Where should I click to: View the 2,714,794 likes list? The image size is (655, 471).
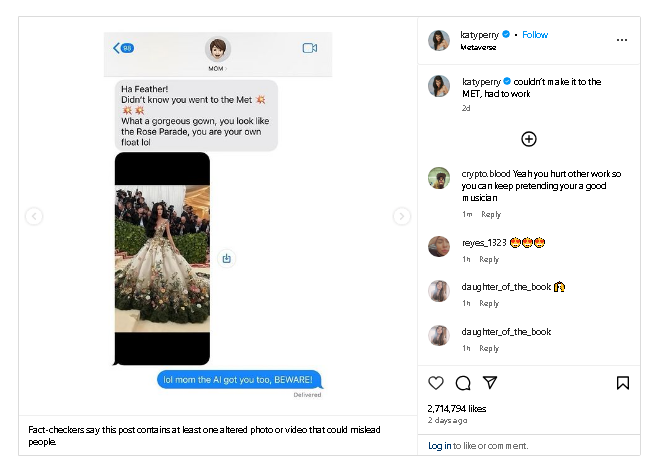point(457,408)
